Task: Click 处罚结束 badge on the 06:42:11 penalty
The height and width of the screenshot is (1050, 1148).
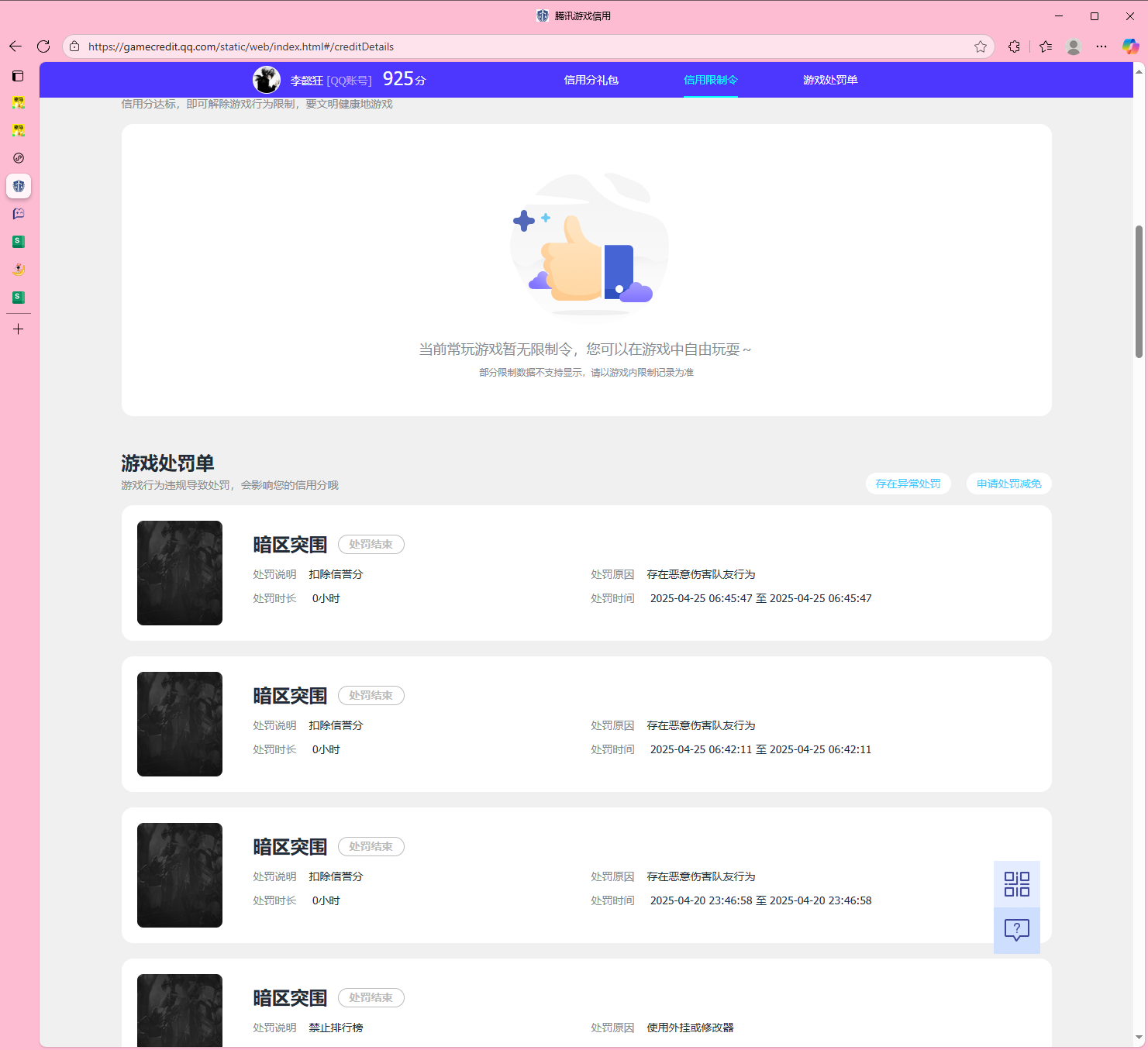Action: click(x=371, y=696)
